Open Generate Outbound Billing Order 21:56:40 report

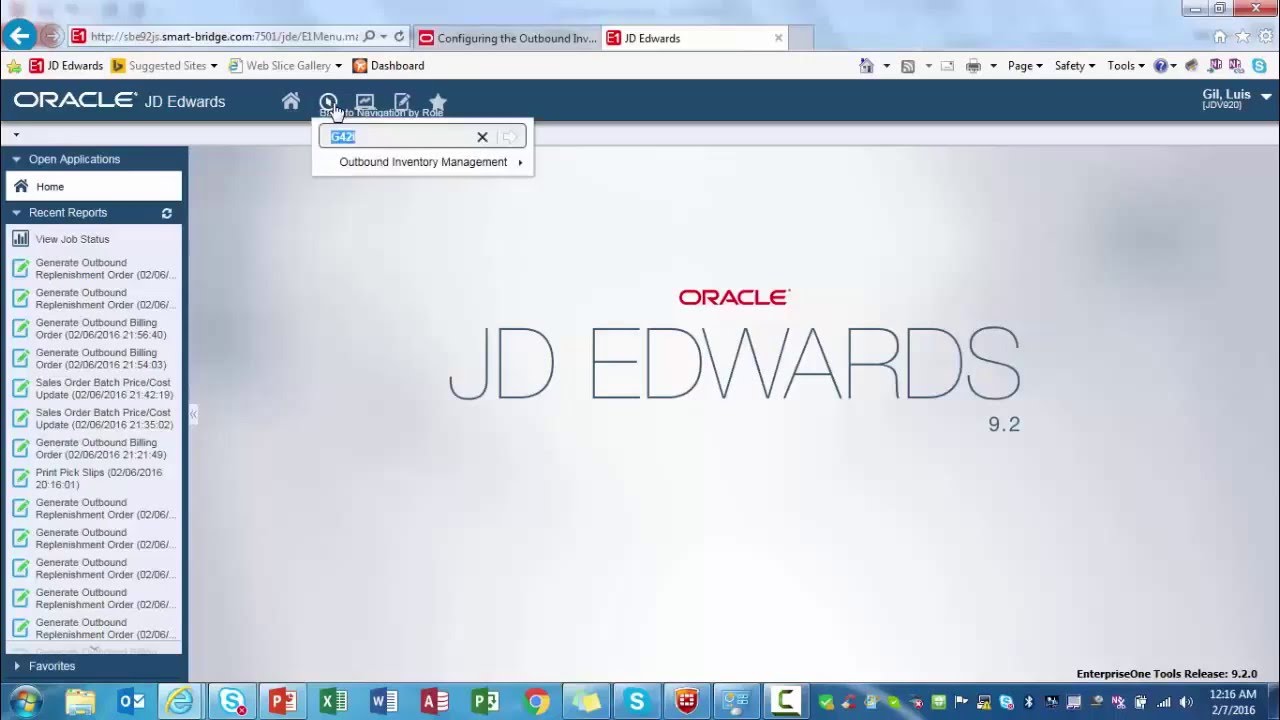[x=101, y=329]
